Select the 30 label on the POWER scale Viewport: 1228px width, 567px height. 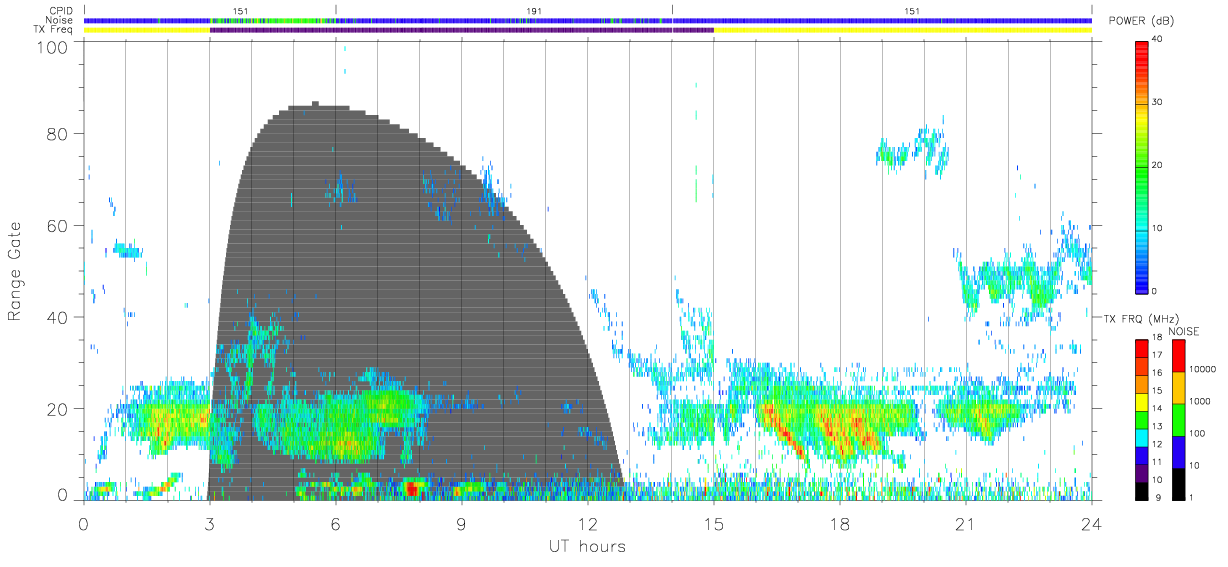tap(1158, 103)
